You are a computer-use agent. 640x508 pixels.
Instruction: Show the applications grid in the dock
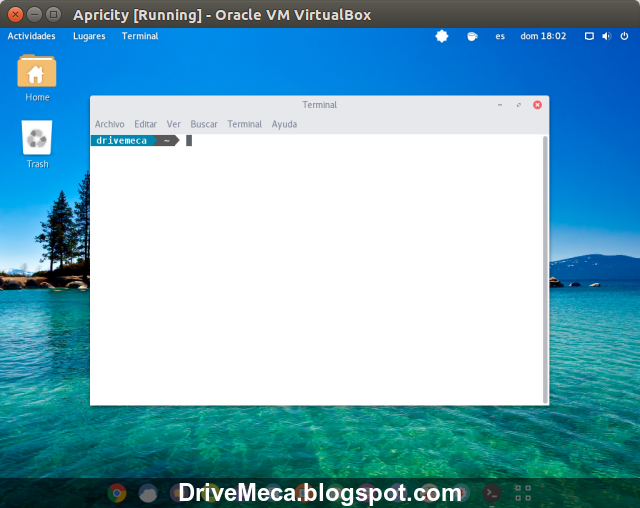point(523,493)
